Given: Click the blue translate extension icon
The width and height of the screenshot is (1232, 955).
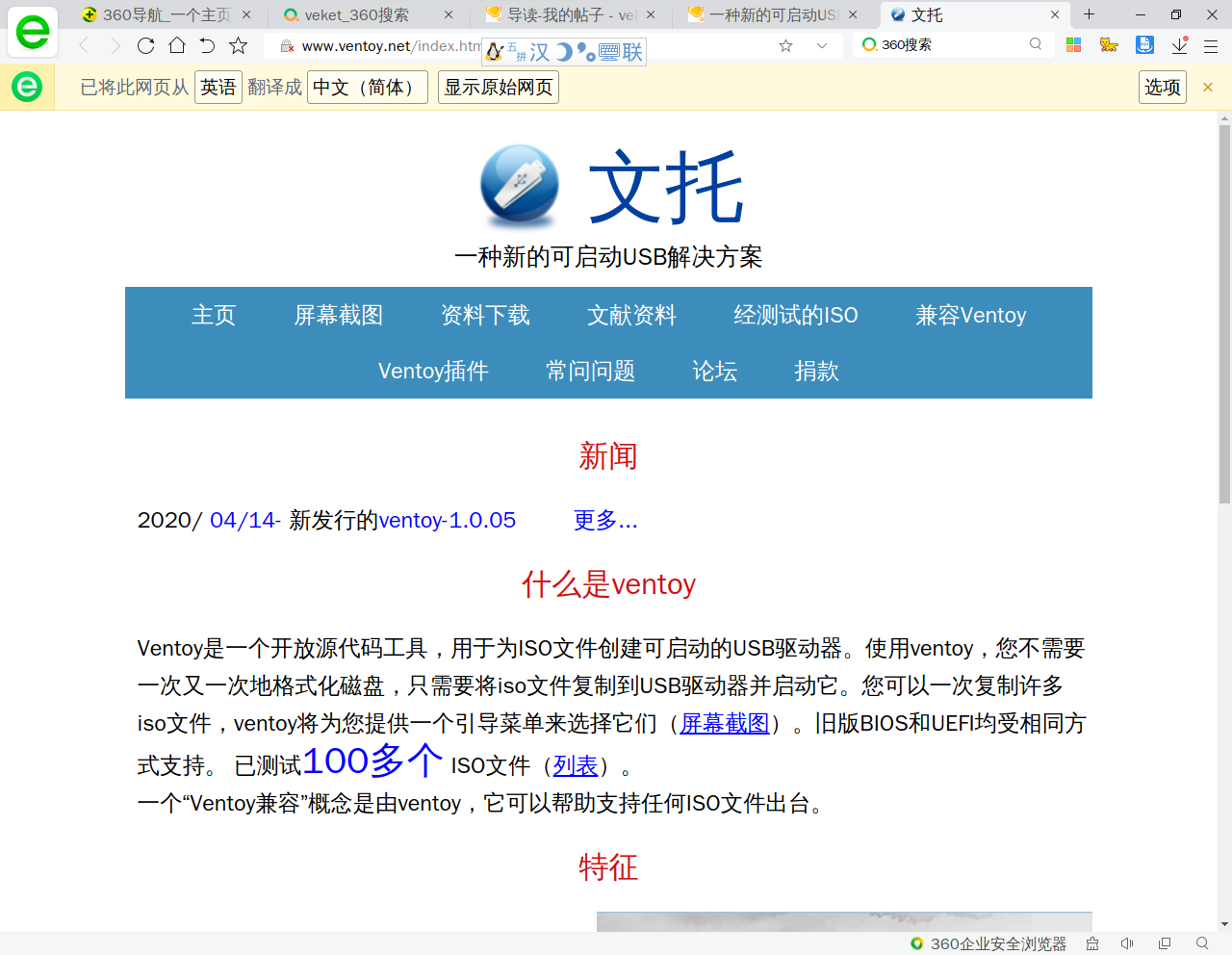Looking at the screenshot, I should (x=1144, y=45).
